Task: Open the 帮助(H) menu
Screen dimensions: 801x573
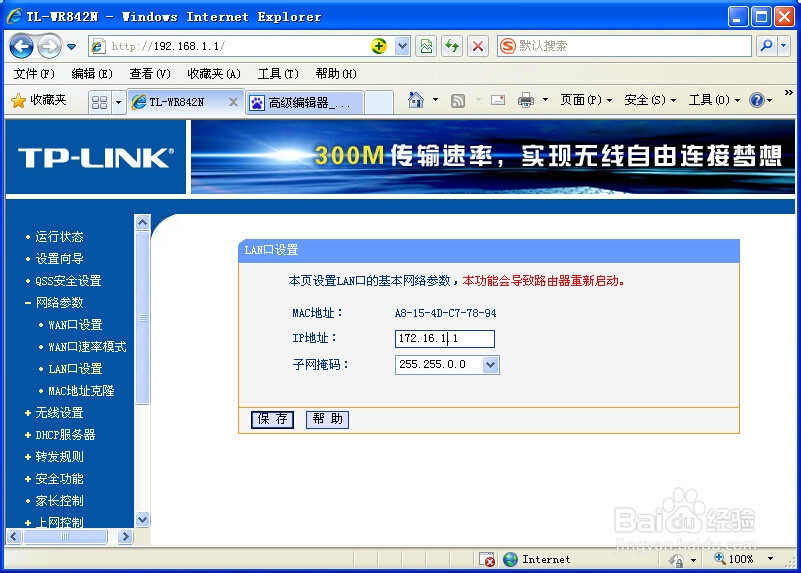Action: coord(336,74)
